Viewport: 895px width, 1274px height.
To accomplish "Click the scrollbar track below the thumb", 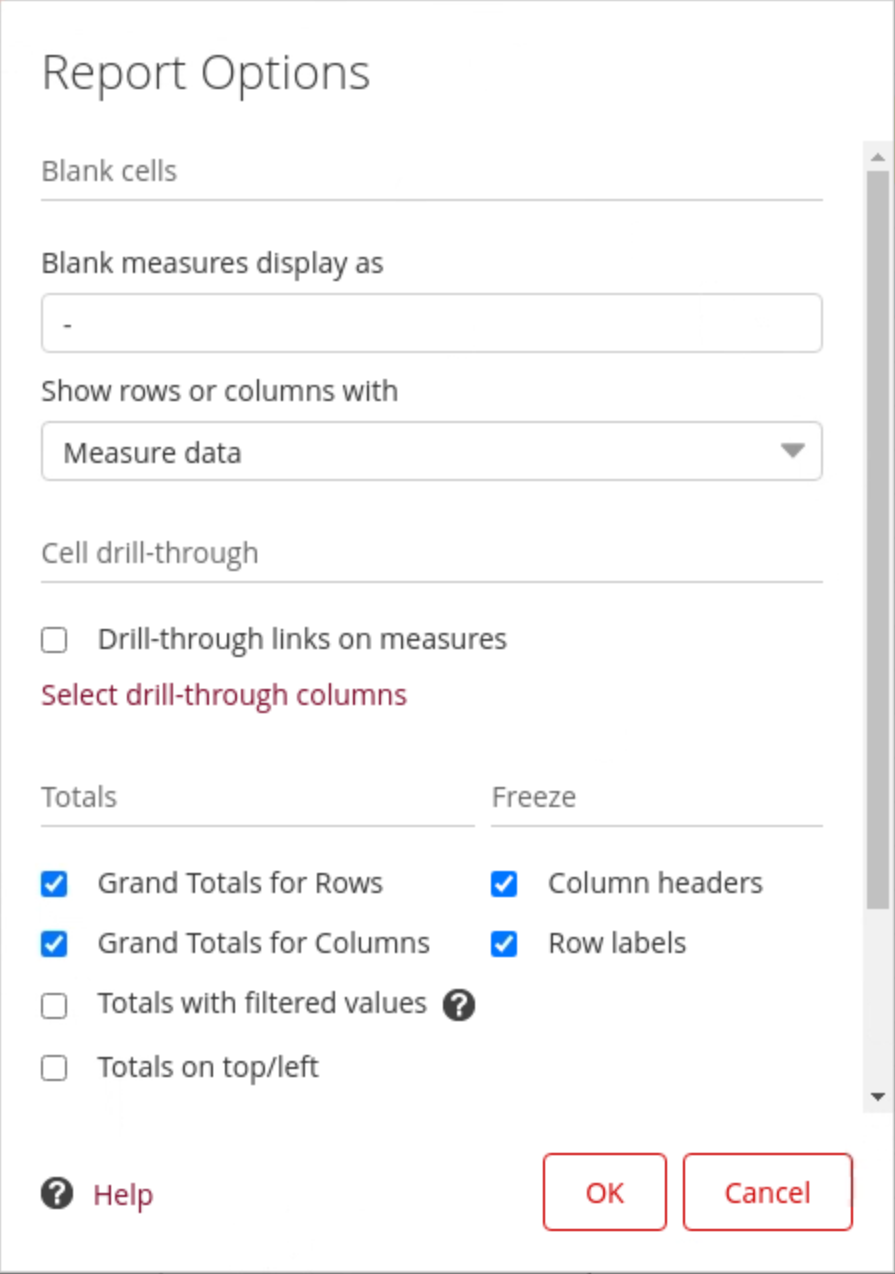I will (x=878, y=1000).
